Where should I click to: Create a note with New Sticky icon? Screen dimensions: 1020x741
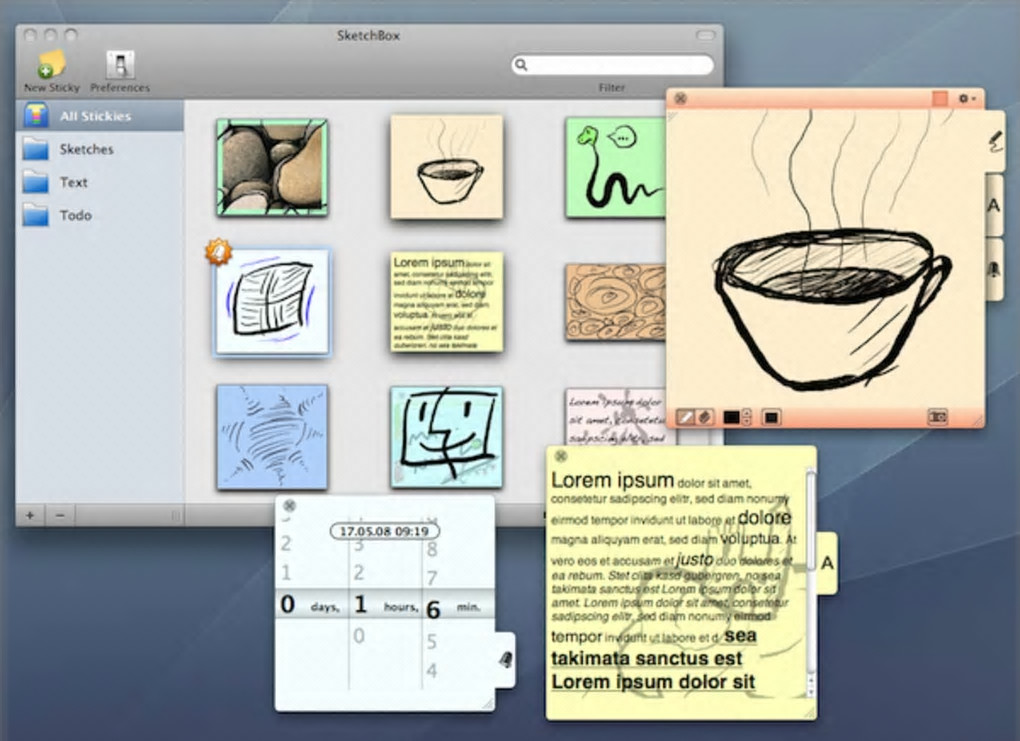[51, 64]
